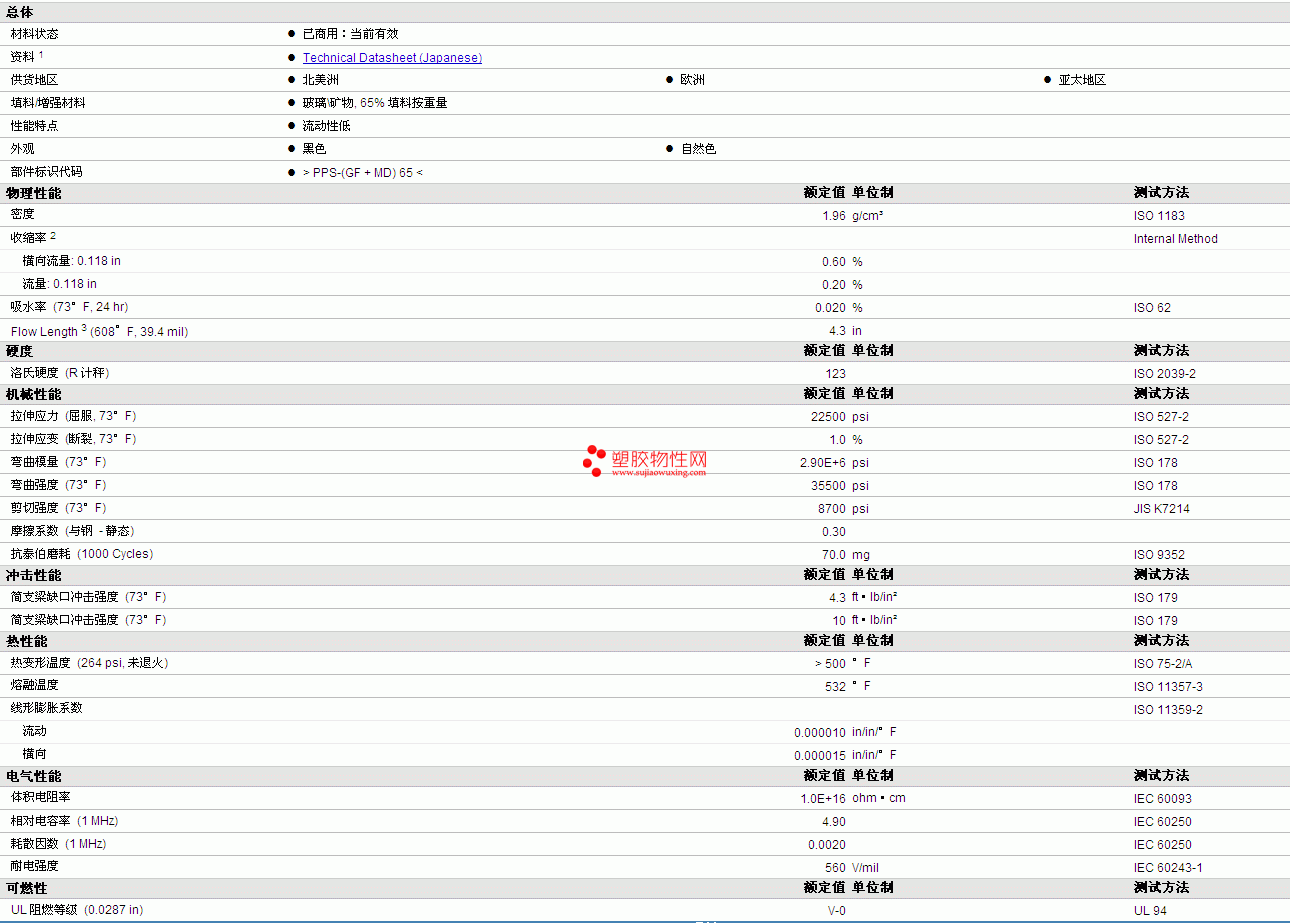Click ISO 11357-3 test method
The width and height of the screenshot is (1290, 923).
[1168, 687]
